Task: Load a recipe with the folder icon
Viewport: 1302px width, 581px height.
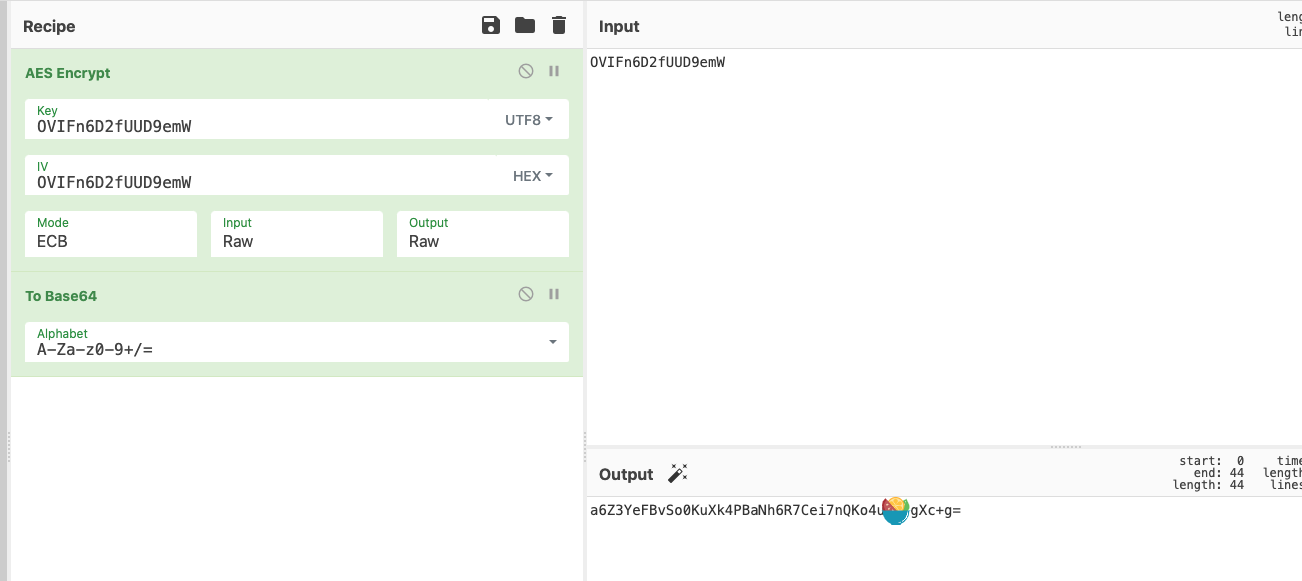Action: pos(525,26)
